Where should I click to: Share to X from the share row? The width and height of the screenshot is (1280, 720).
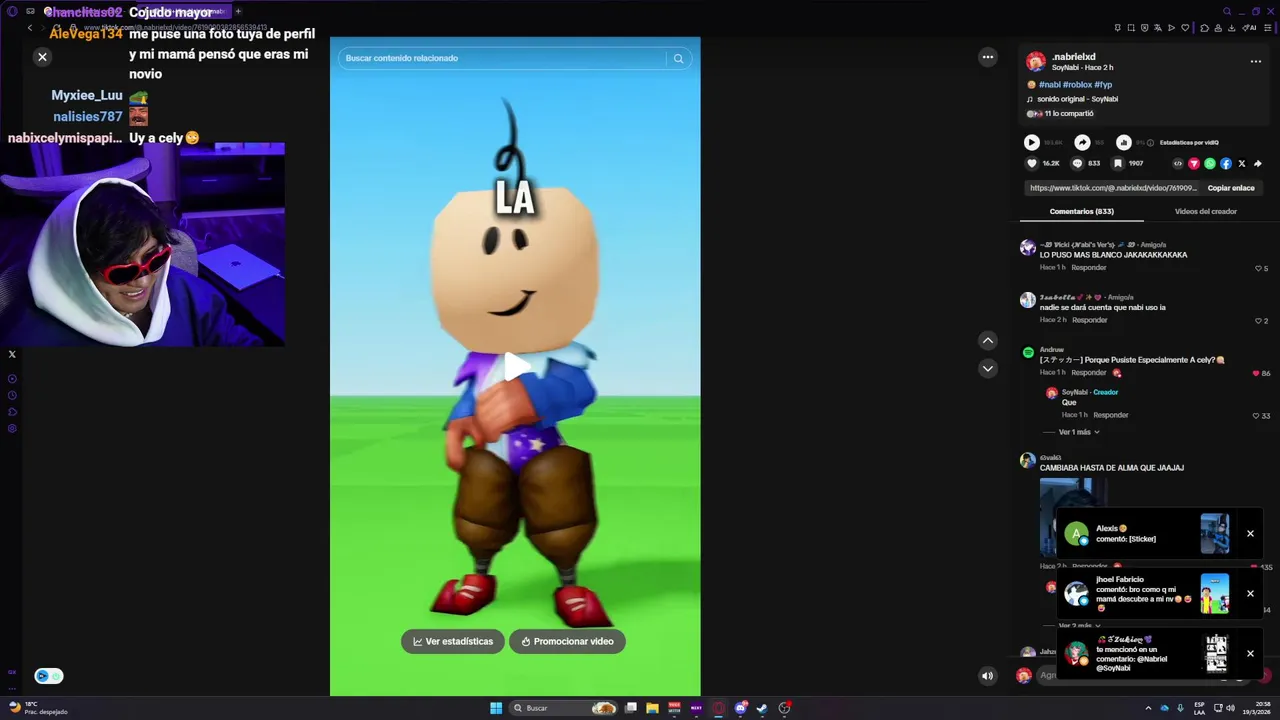pos(1242,164)
